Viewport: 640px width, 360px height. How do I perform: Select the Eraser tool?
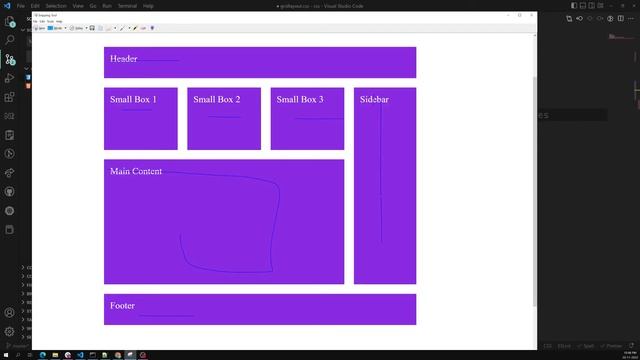(143, 28)
